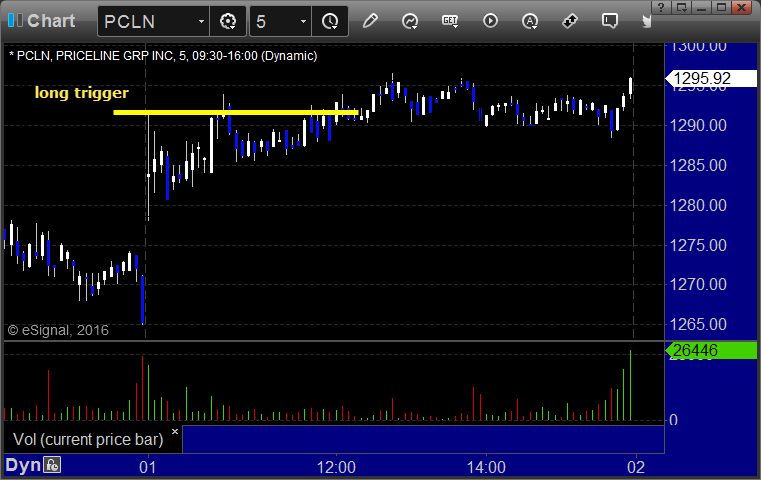Toggle the Dyn lock icon
761x480 pixels.
[52, 465]
